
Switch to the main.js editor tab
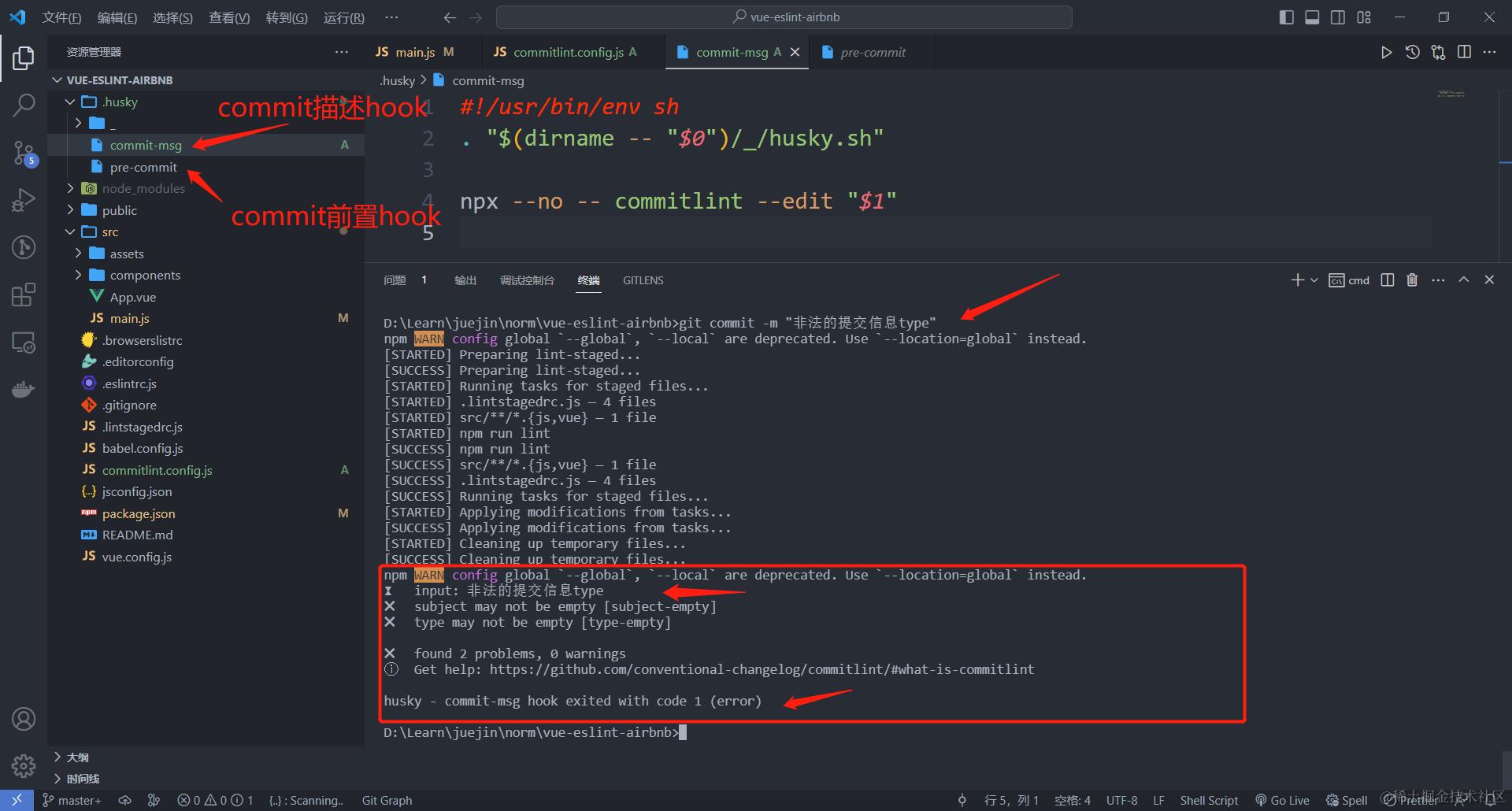click(415, 52)
